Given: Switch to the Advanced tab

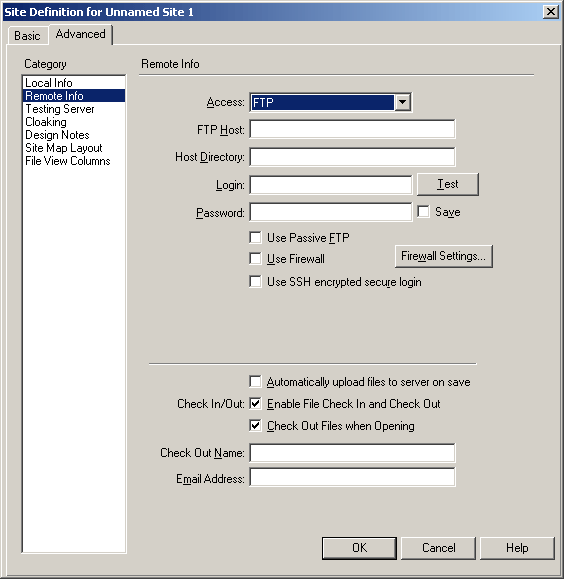Looking at the screenshot, I should point(81,34).
